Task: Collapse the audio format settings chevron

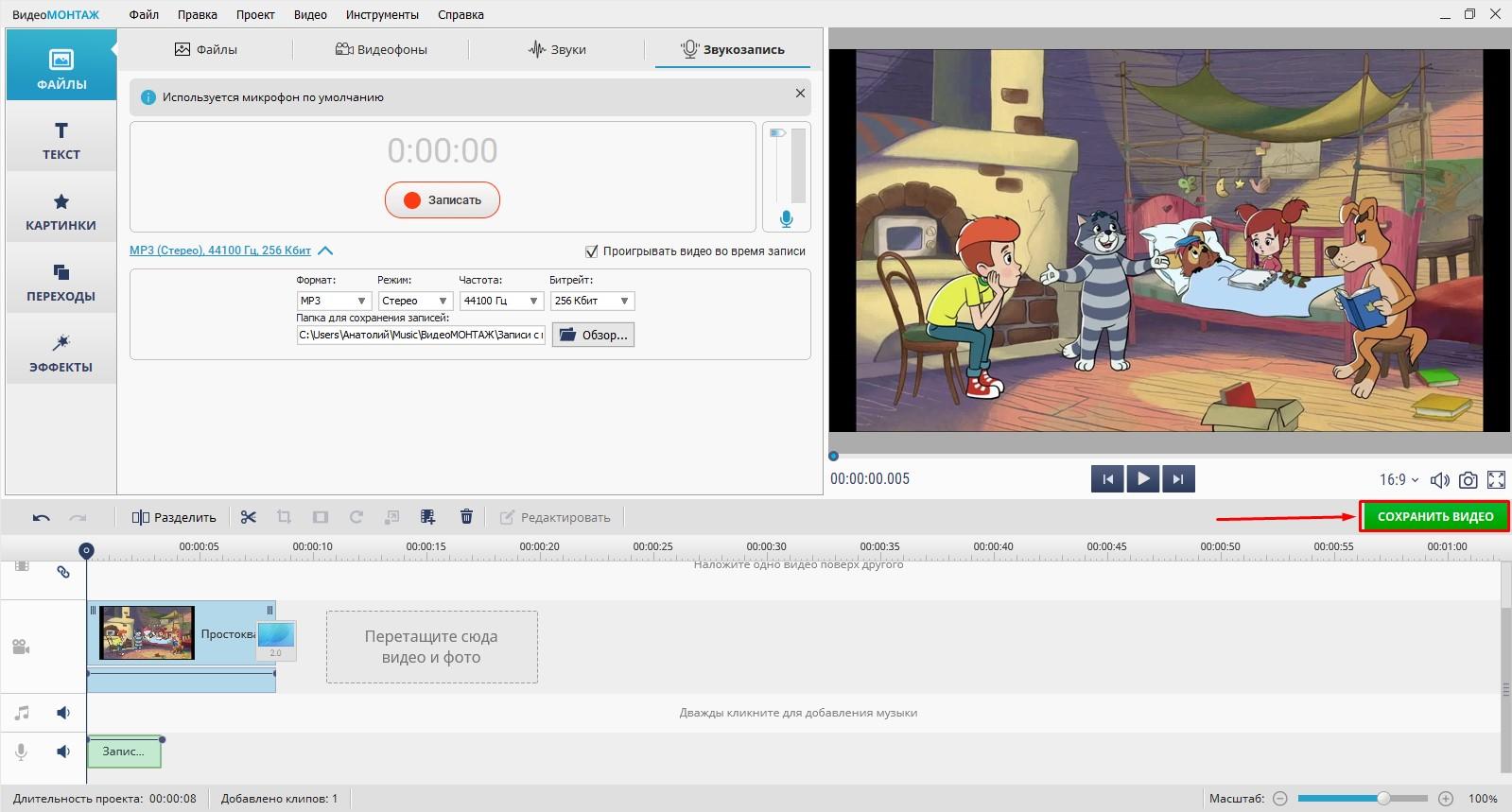Action: point(325,251)
